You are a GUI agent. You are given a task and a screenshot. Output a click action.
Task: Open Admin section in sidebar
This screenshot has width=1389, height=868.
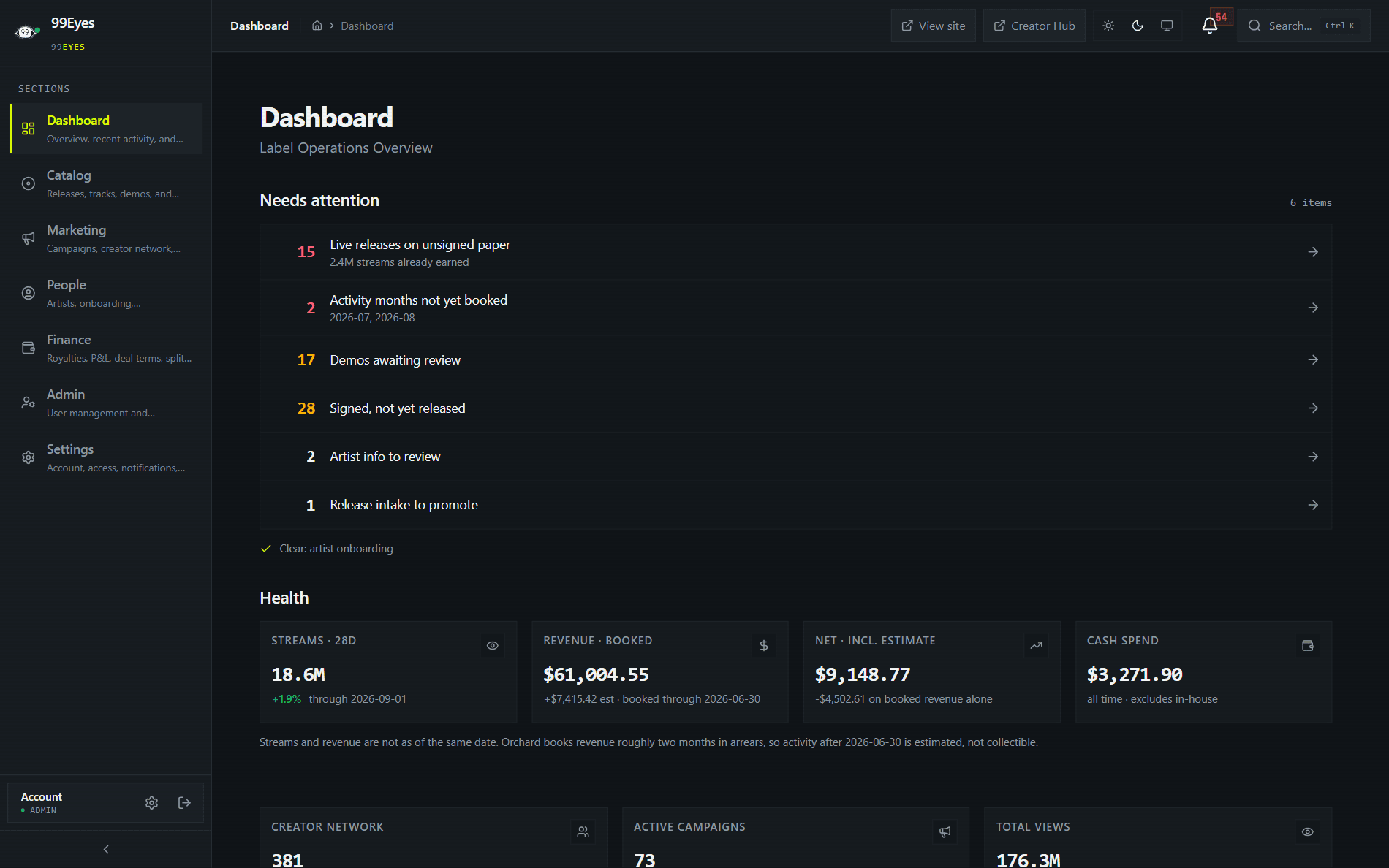pyautogui.click(x=106, y=403)
